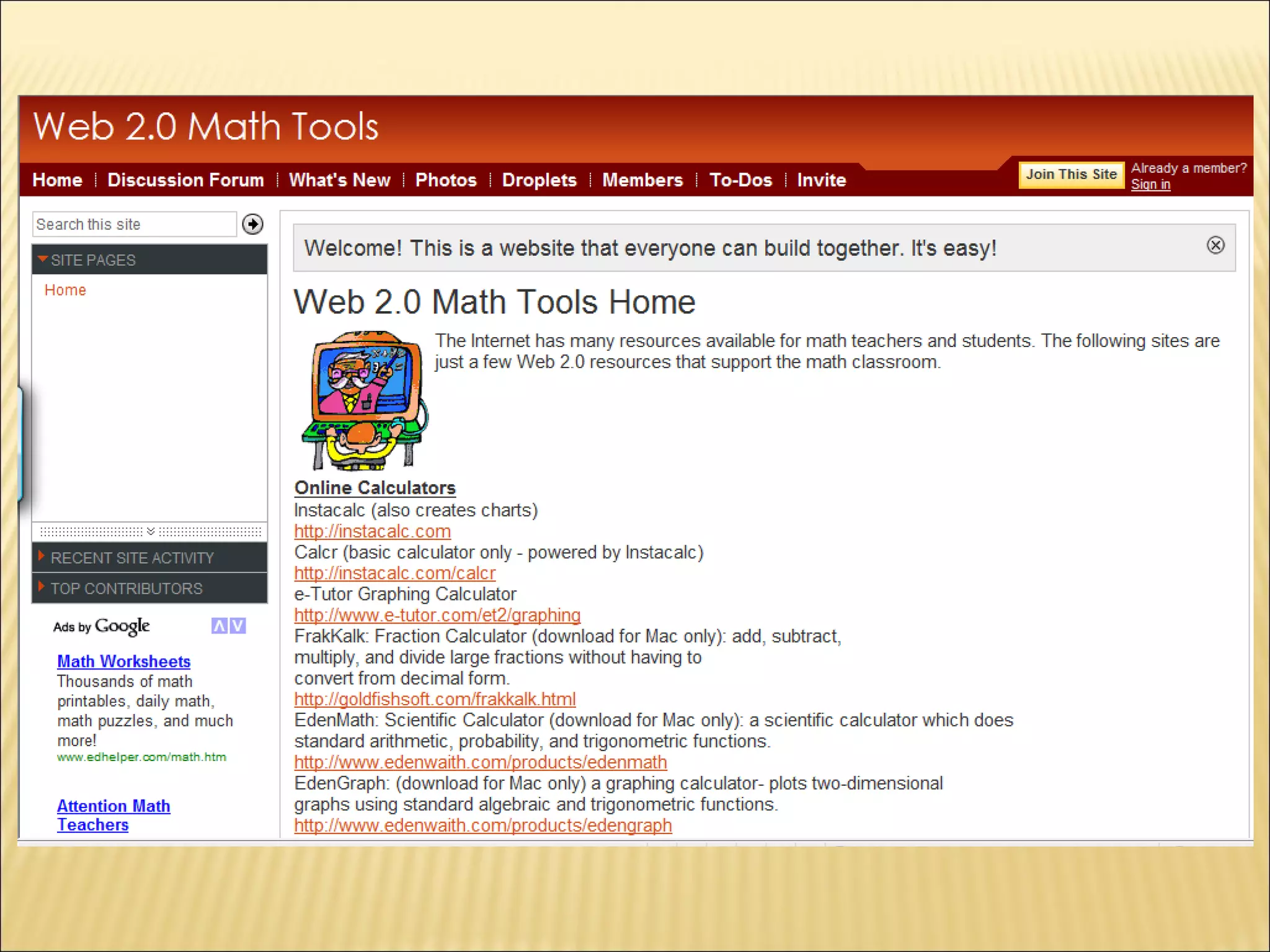Screen dimensions: 1270x952
Task: Click the math teacher cartoon image
Action: 363,401
